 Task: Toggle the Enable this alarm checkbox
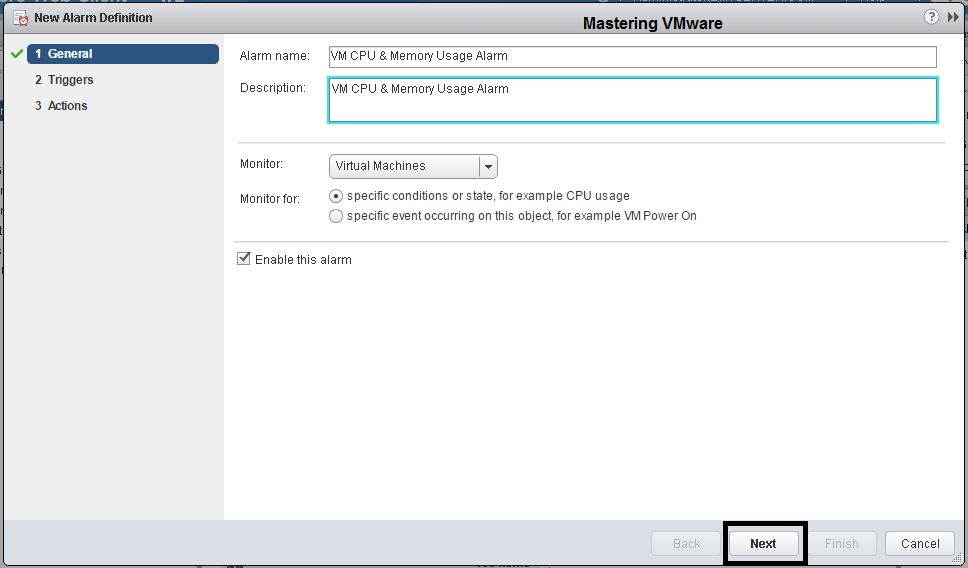pyautogui.click(x=244, y=259)
